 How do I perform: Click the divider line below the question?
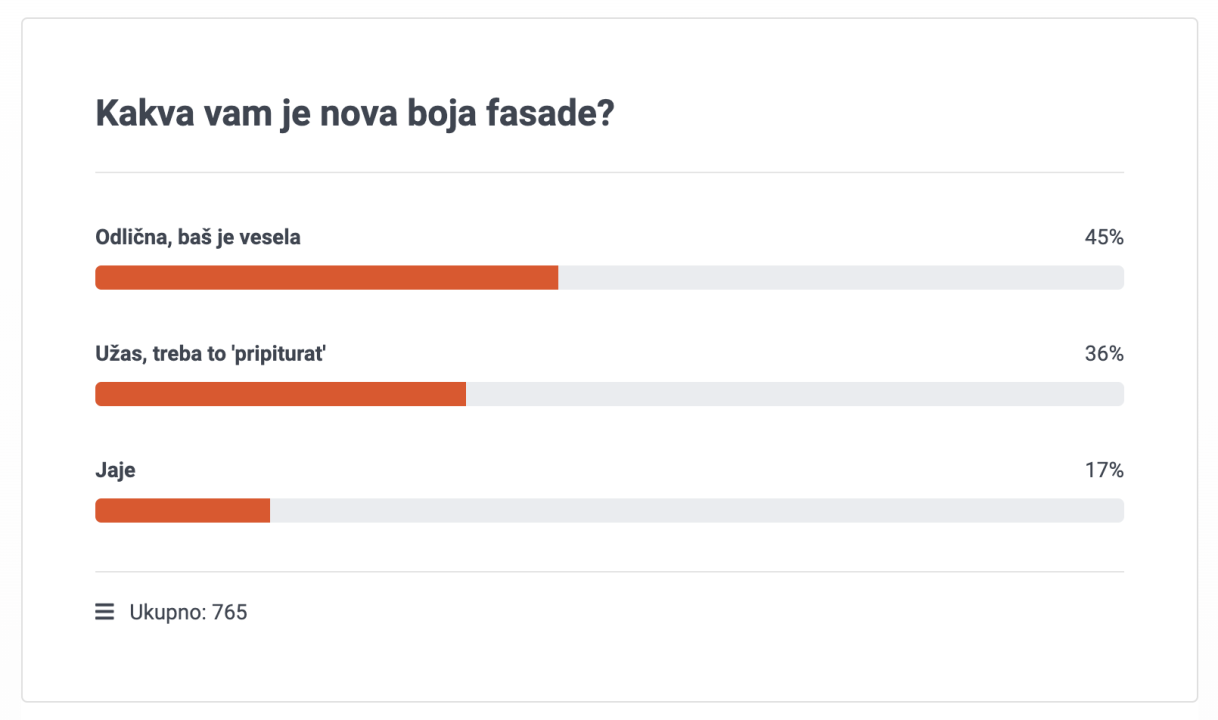[609, 170]
